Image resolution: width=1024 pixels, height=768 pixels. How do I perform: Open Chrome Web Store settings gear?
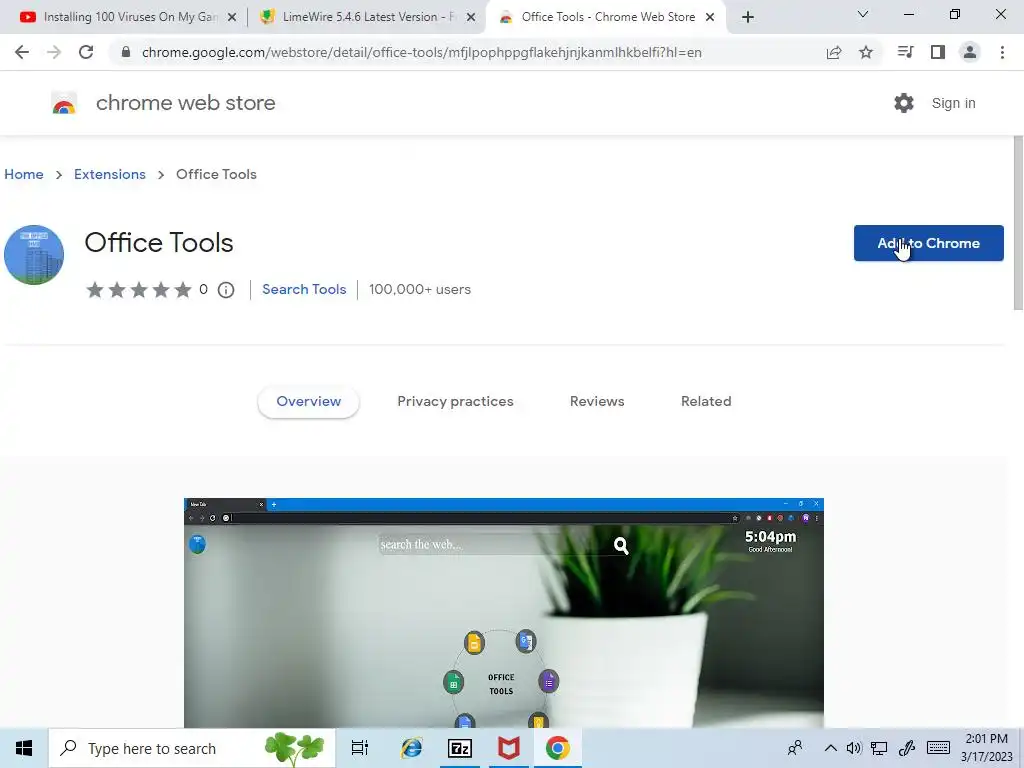904,103
